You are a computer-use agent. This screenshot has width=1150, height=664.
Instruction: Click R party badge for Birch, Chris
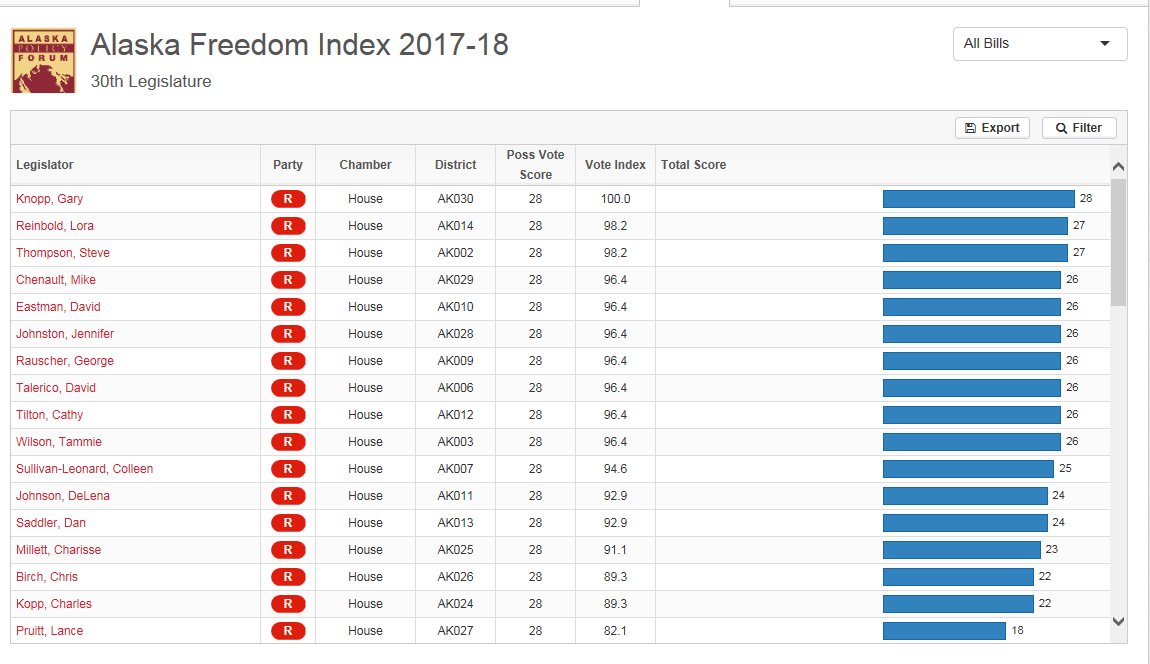[288, 577]
